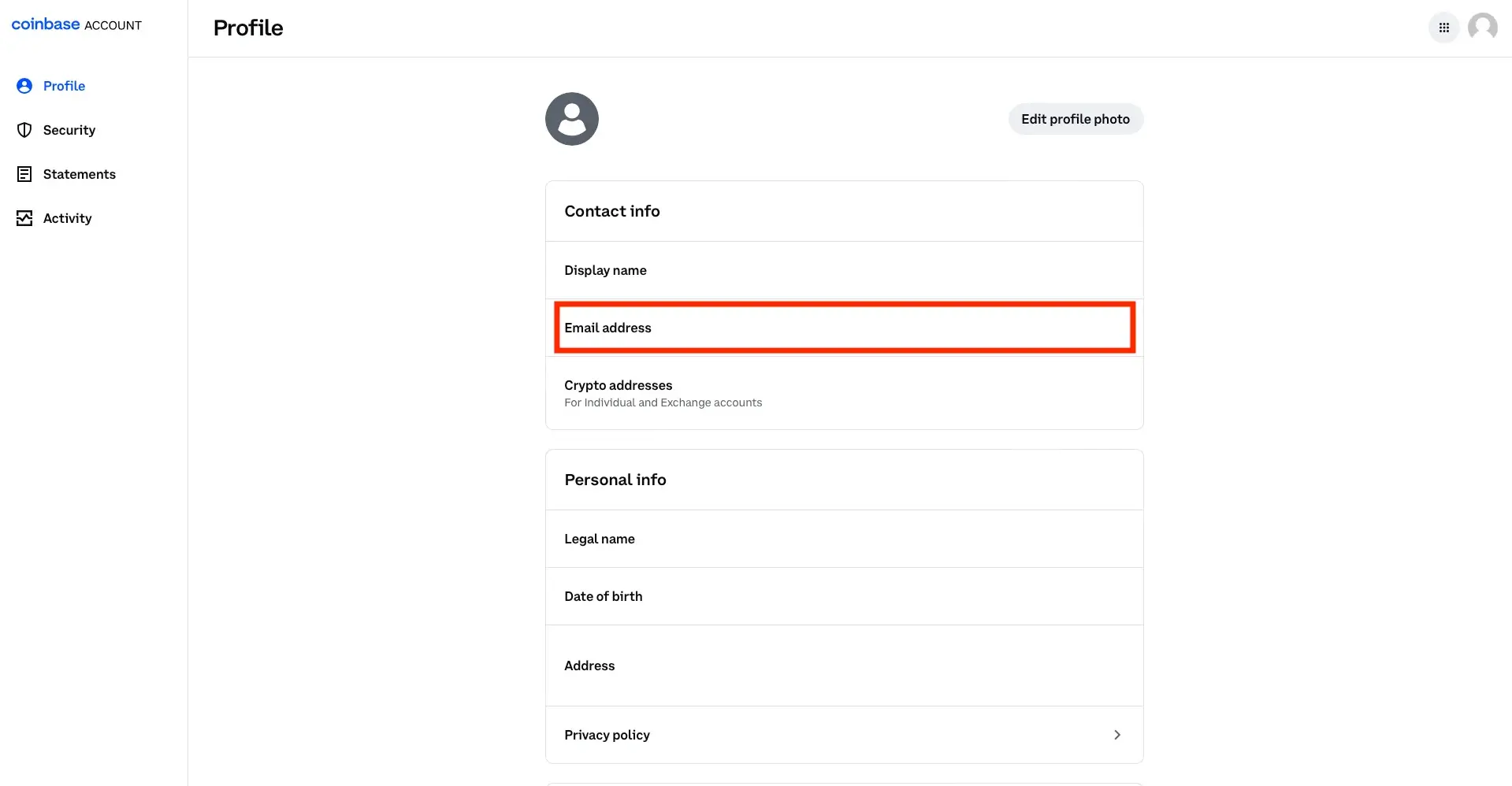The height and width of the screenshot is (786, 1512).
Task: Open the Crypto addresses row
Action: point(844,393)
